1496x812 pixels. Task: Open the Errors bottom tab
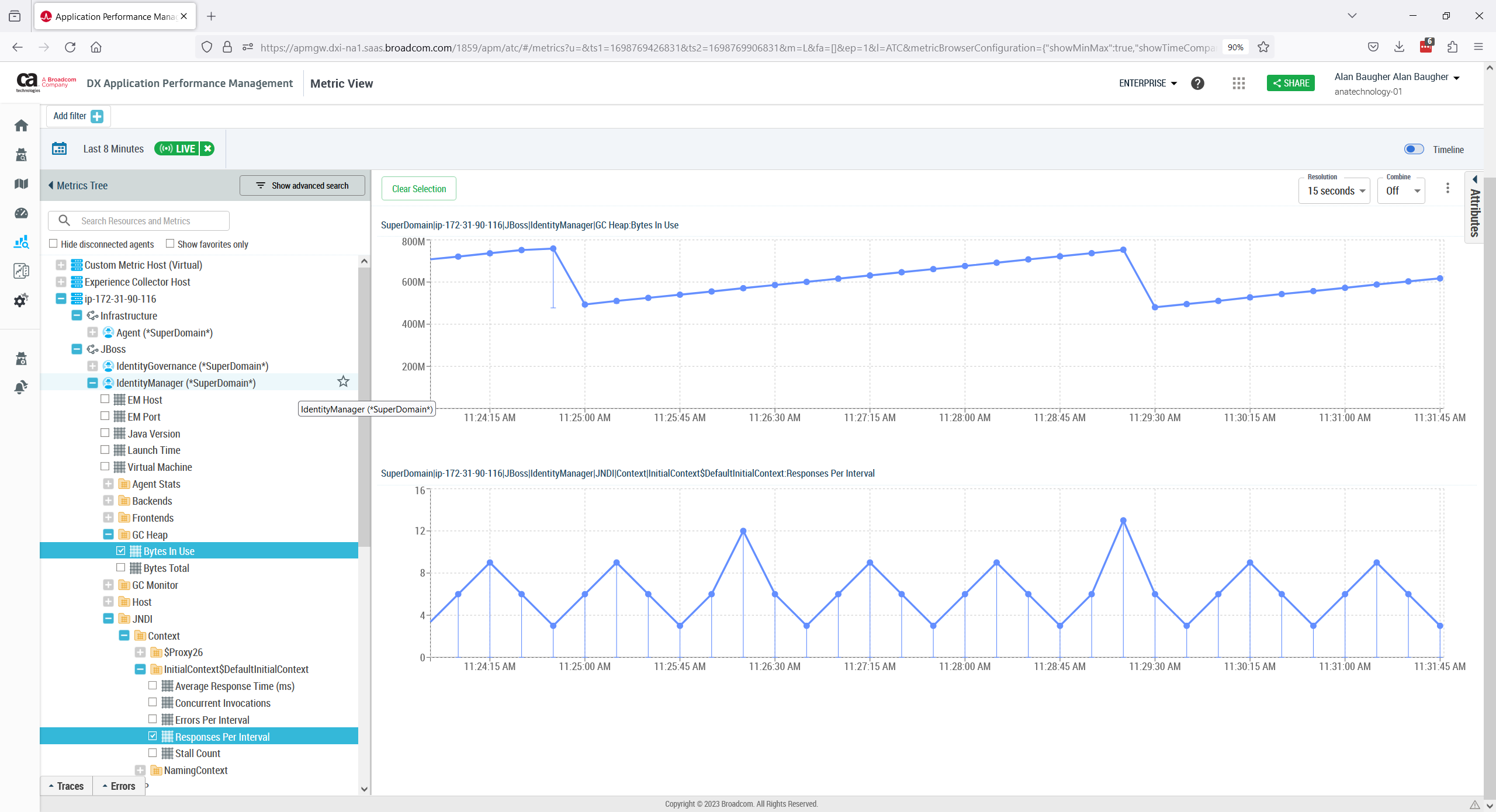[119, 786]
